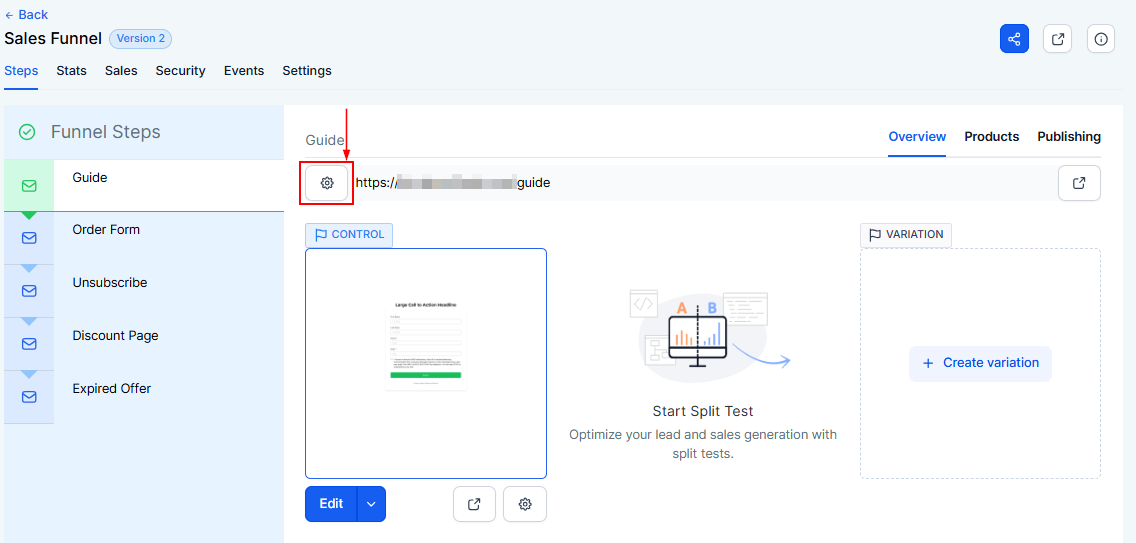Select the Guide funnel step

[143, 186]
